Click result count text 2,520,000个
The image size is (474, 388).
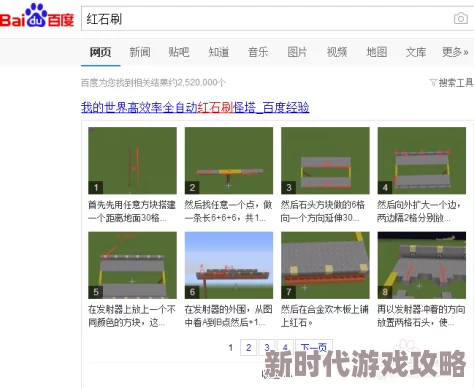201,82
